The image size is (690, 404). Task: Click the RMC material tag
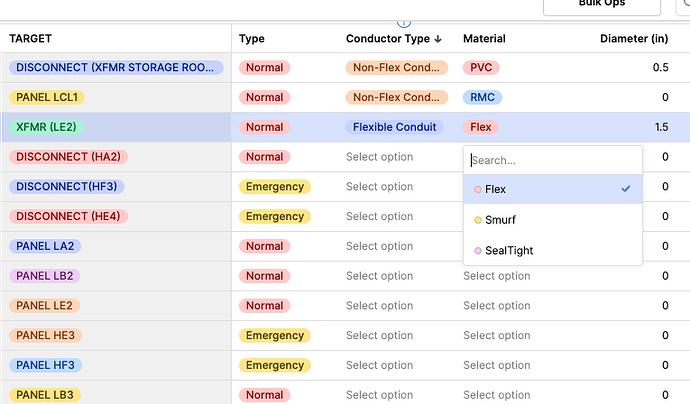coord(482,97)
